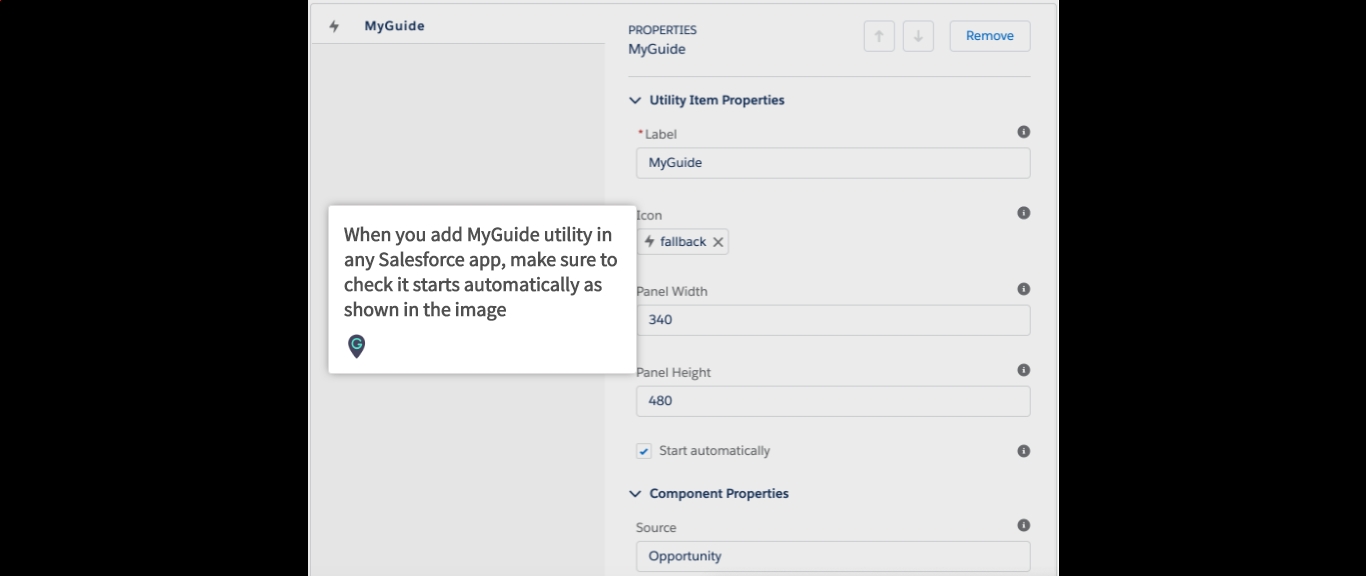The height and width of the screenshot is (576, 1366).
Task: Click the MyGuide pin logo in tooltip
Action: (x=356, y=346)
